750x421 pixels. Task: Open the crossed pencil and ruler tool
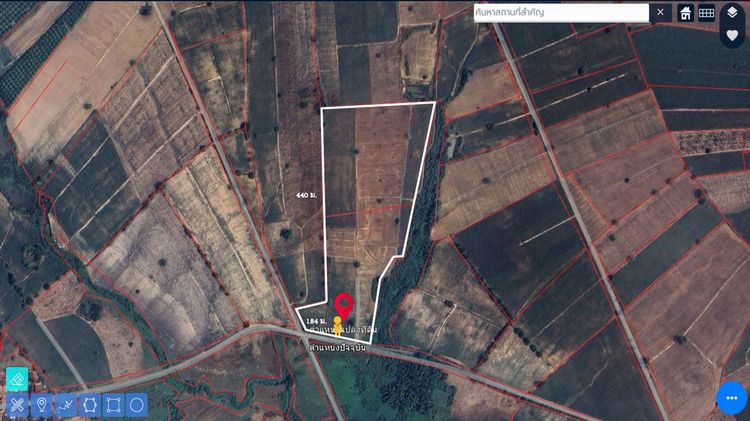point(17,405)
